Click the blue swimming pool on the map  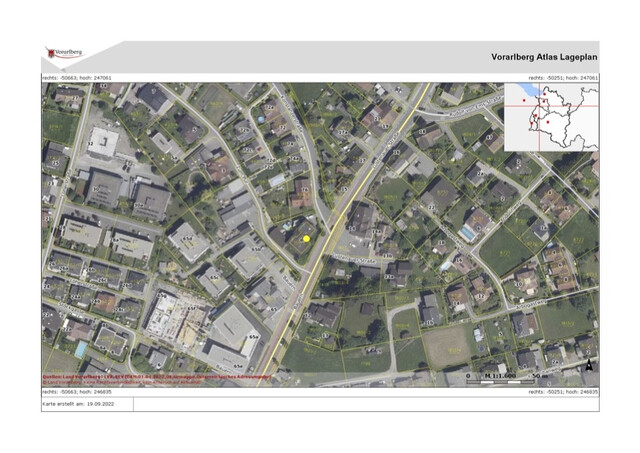(467, 232)
